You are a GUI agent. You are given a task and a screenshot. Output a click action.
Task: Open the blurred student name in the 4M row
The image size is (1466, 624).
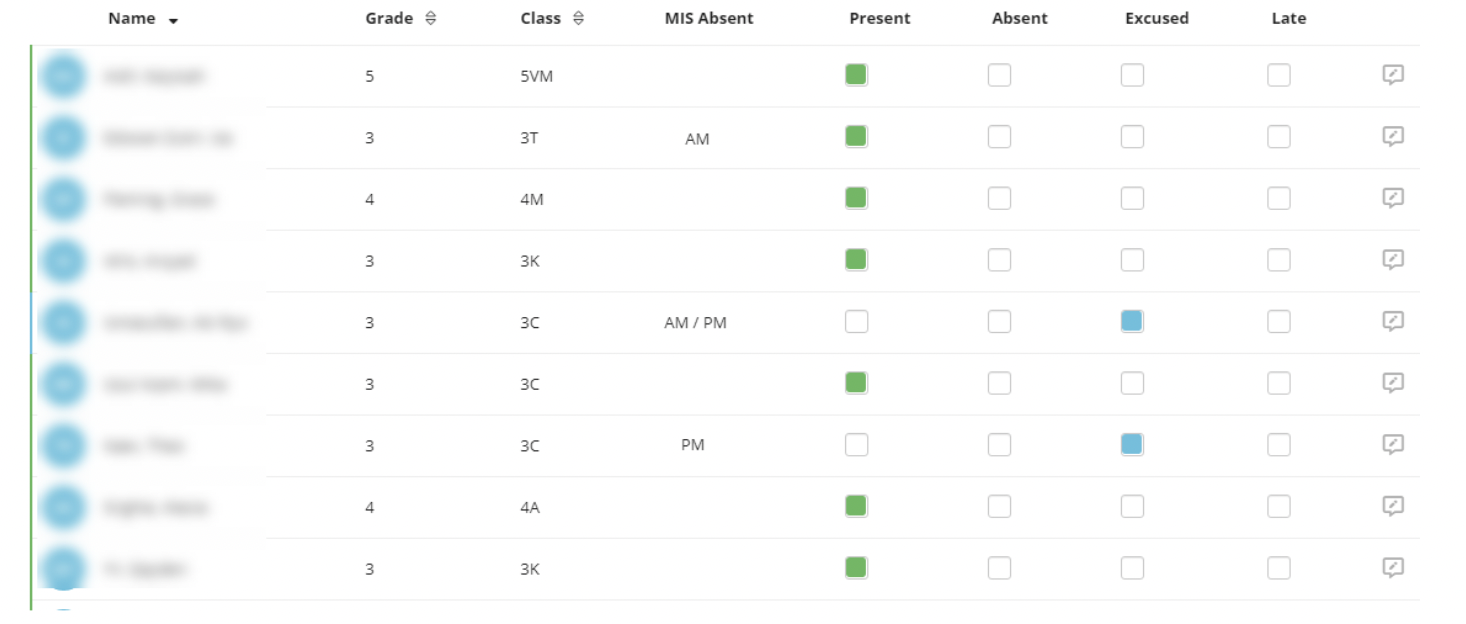pos(159,200)
